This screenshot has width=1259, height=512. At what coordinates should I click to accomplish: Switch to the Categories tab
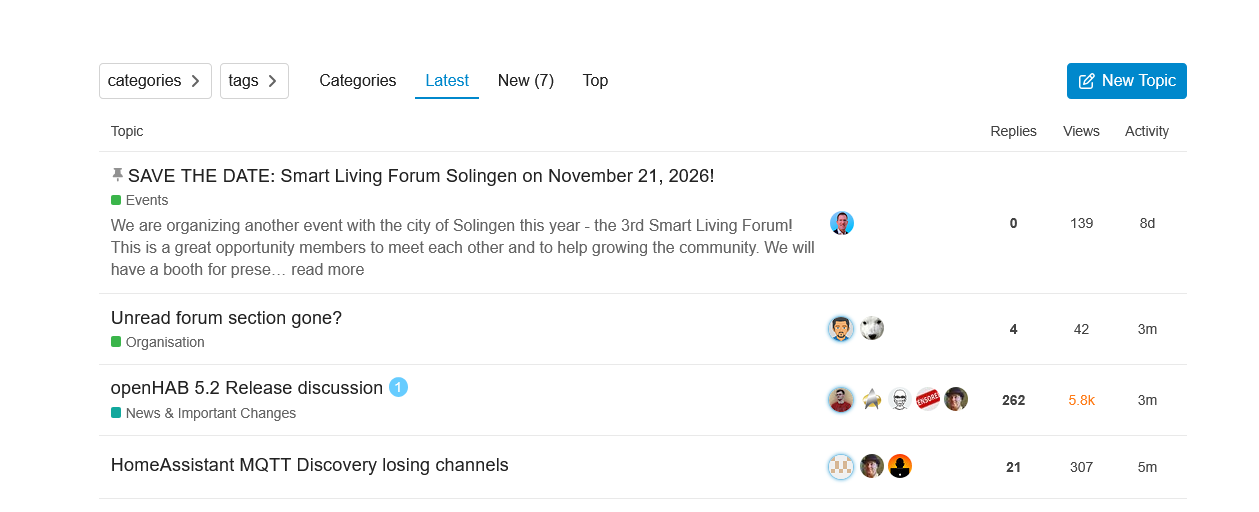[358, 81]
